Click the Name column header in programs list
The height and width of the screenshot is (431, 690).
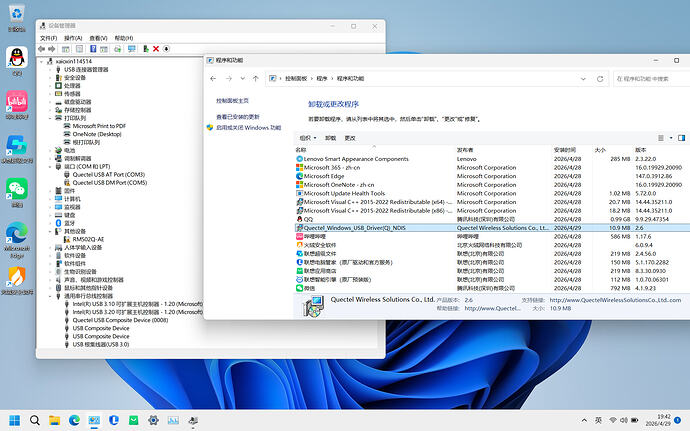[374, 150]
